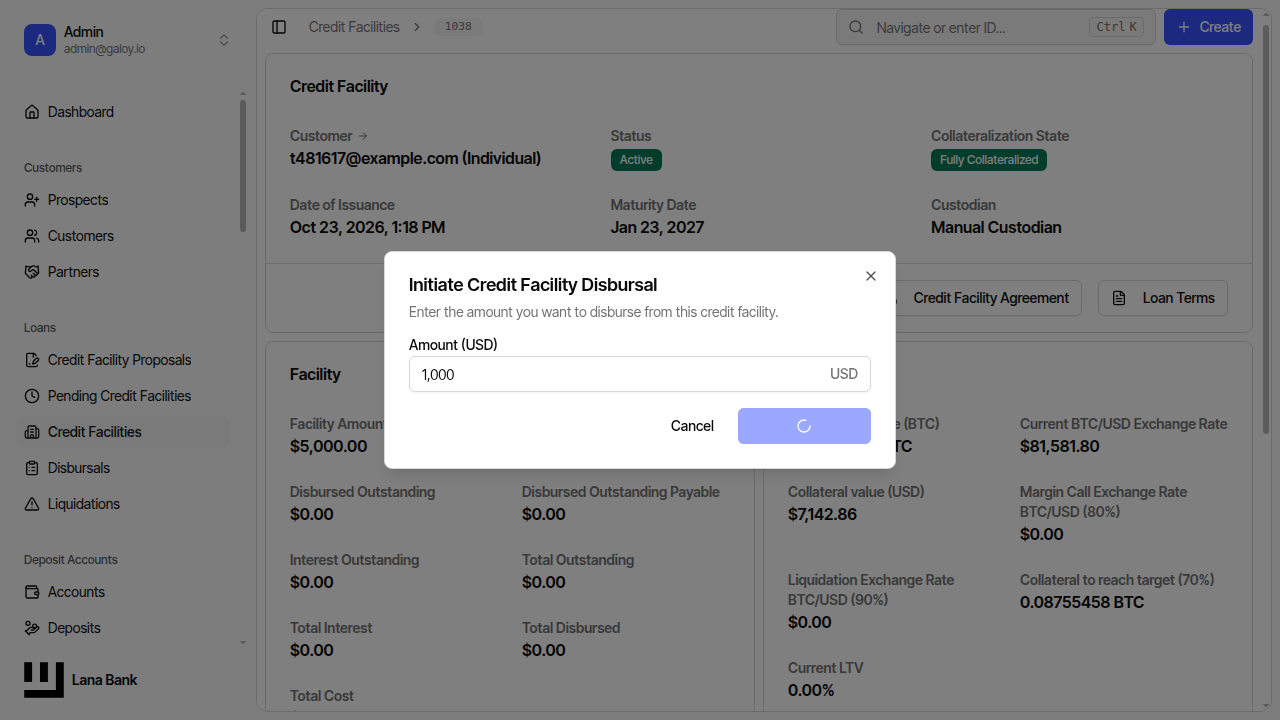Click the Accounts wallet icon
Viewport: 1280px width, 720px height.
pos(32,592)
